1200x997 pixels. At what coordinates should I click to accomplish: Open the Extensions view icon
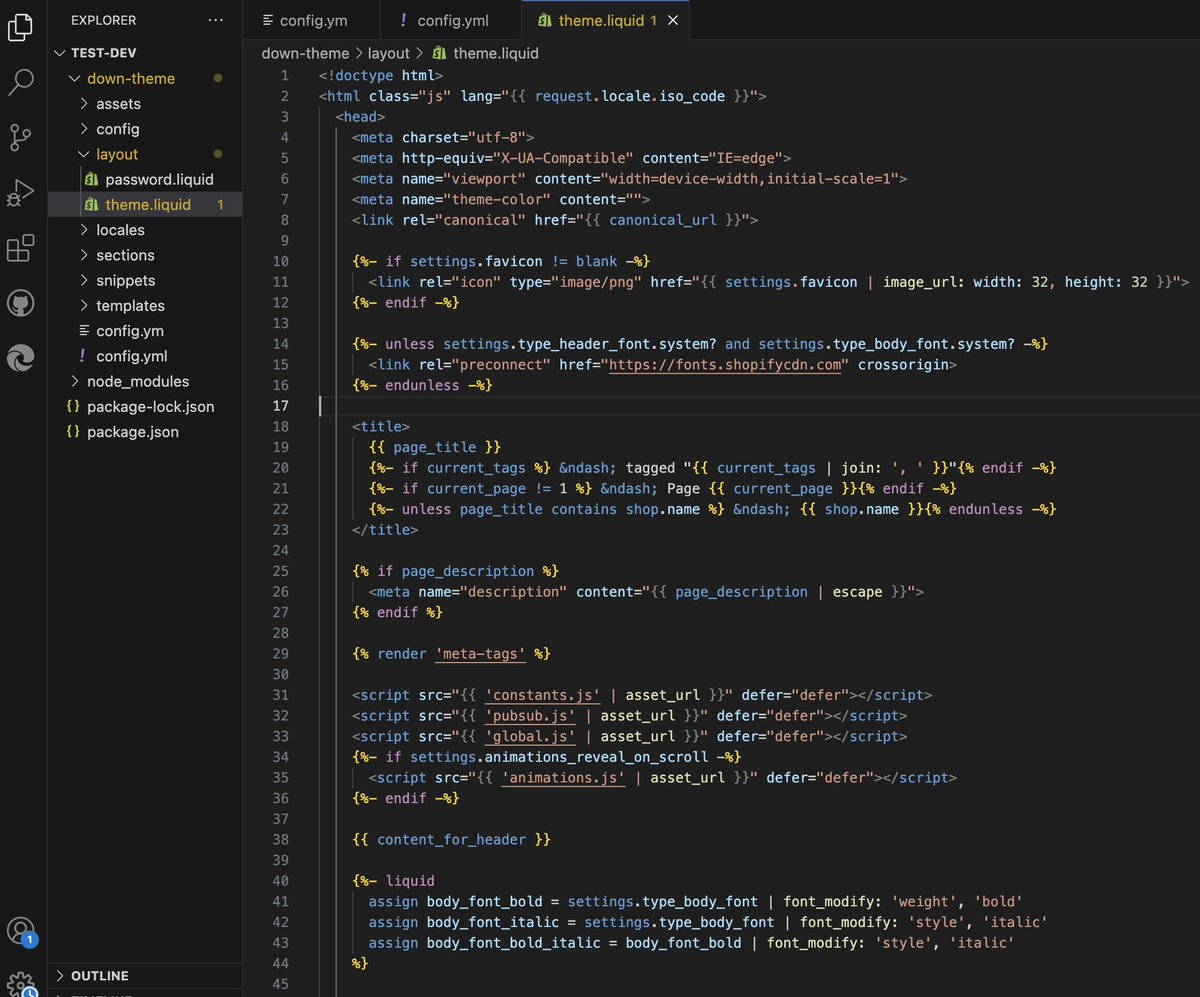[21, 247]
